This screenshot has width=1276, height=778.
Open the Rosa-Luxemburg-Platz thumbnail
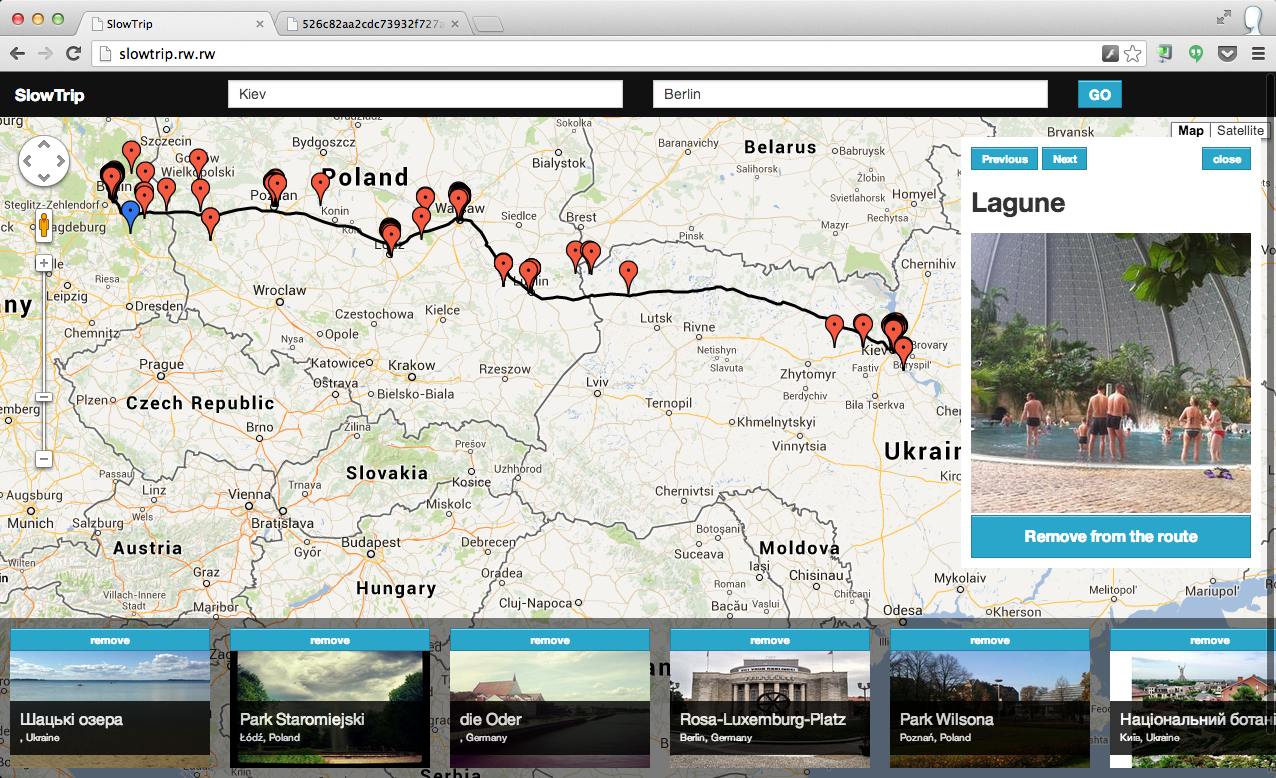point(770,709)
